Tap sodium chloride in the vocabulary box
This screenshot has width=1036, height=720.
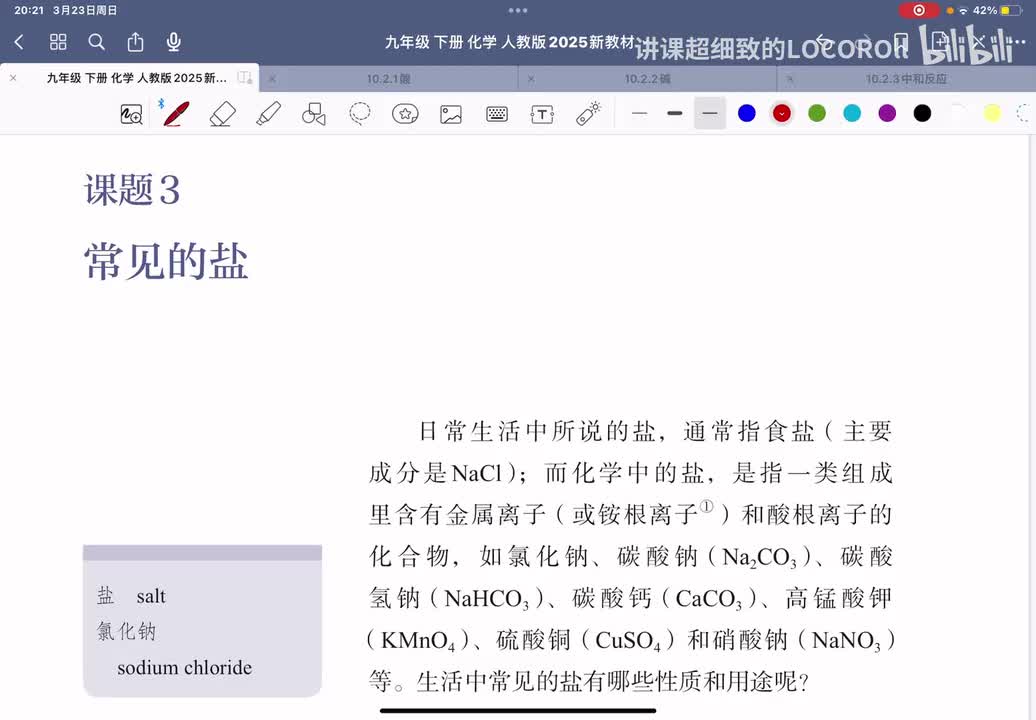(184, 668)
